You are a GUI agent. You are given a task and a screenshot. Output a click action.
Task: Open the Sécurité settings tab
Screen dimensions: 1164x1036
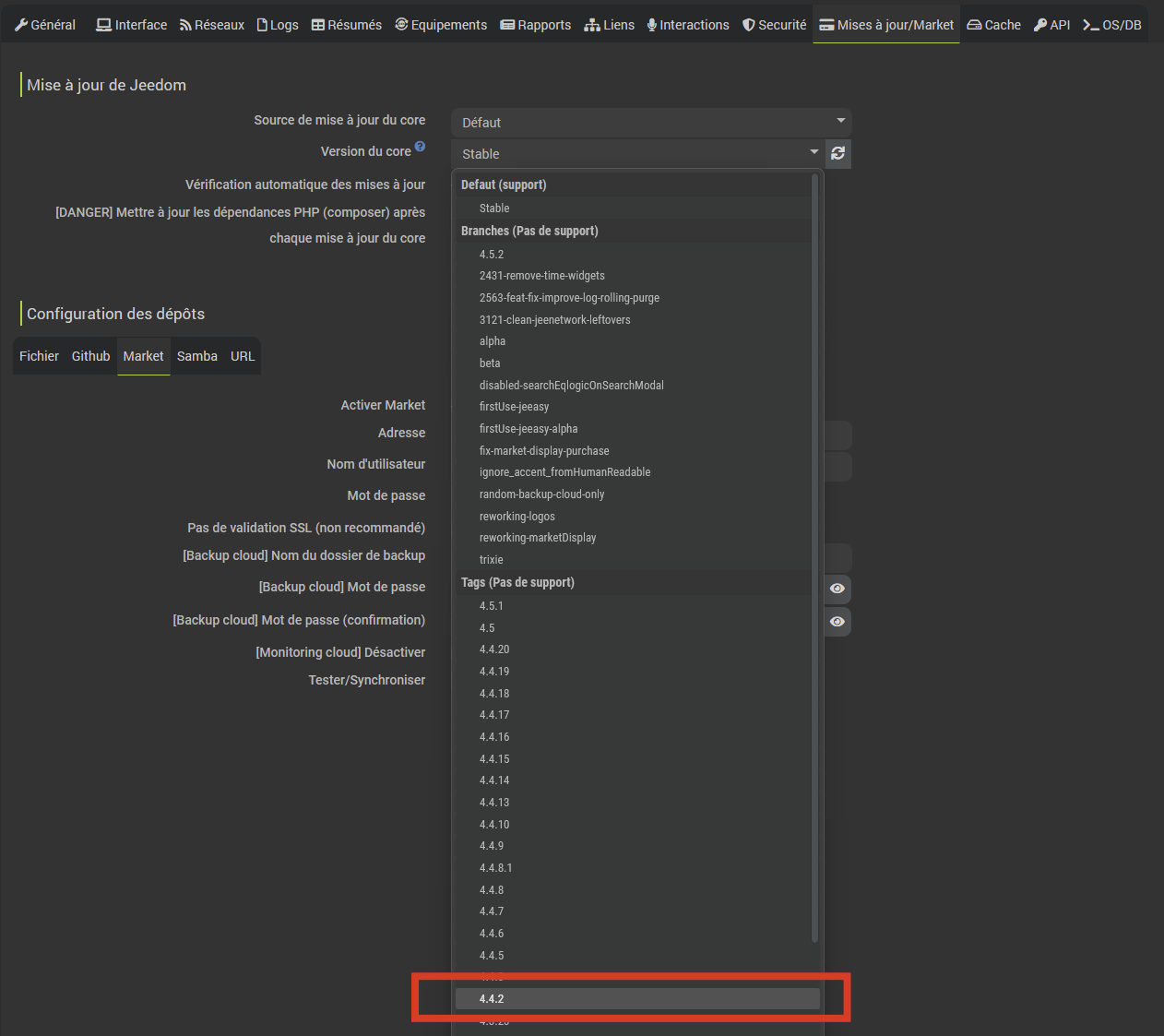774,25
